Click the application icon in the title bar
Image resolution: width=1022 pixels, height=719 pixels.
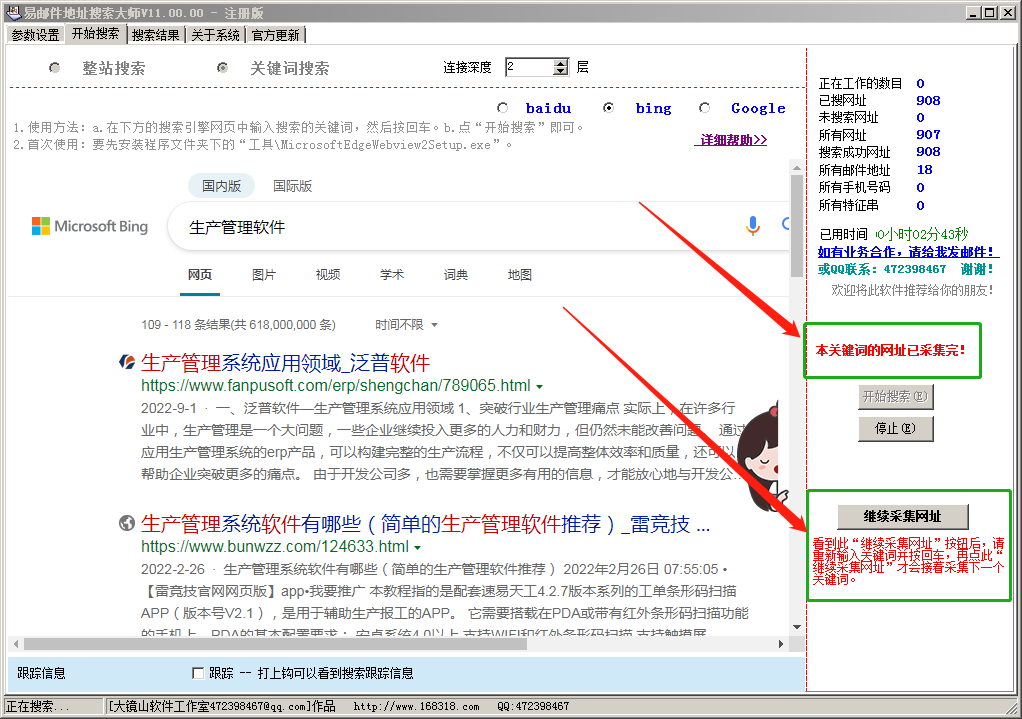click(x=12, y=12)
